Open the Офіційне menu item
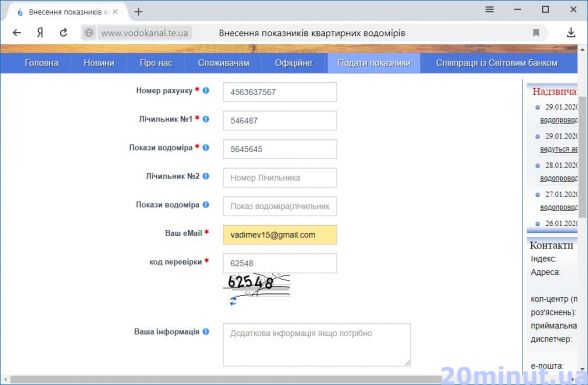588x385 pixels. click(x=293, y=63)
